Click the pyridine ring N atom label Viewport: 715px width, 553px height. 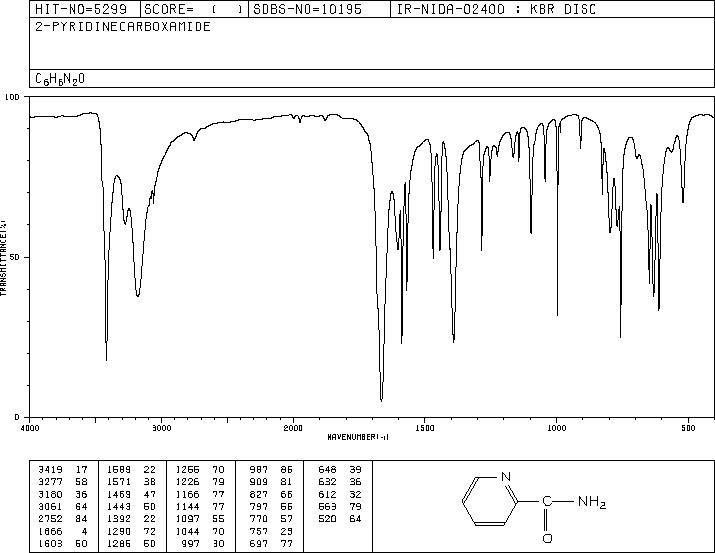tap(506, 477)
